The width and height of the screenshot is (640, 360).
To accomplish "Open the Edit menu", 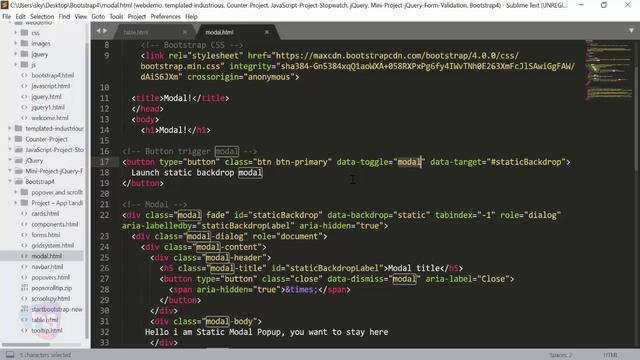I will [20, 17].
